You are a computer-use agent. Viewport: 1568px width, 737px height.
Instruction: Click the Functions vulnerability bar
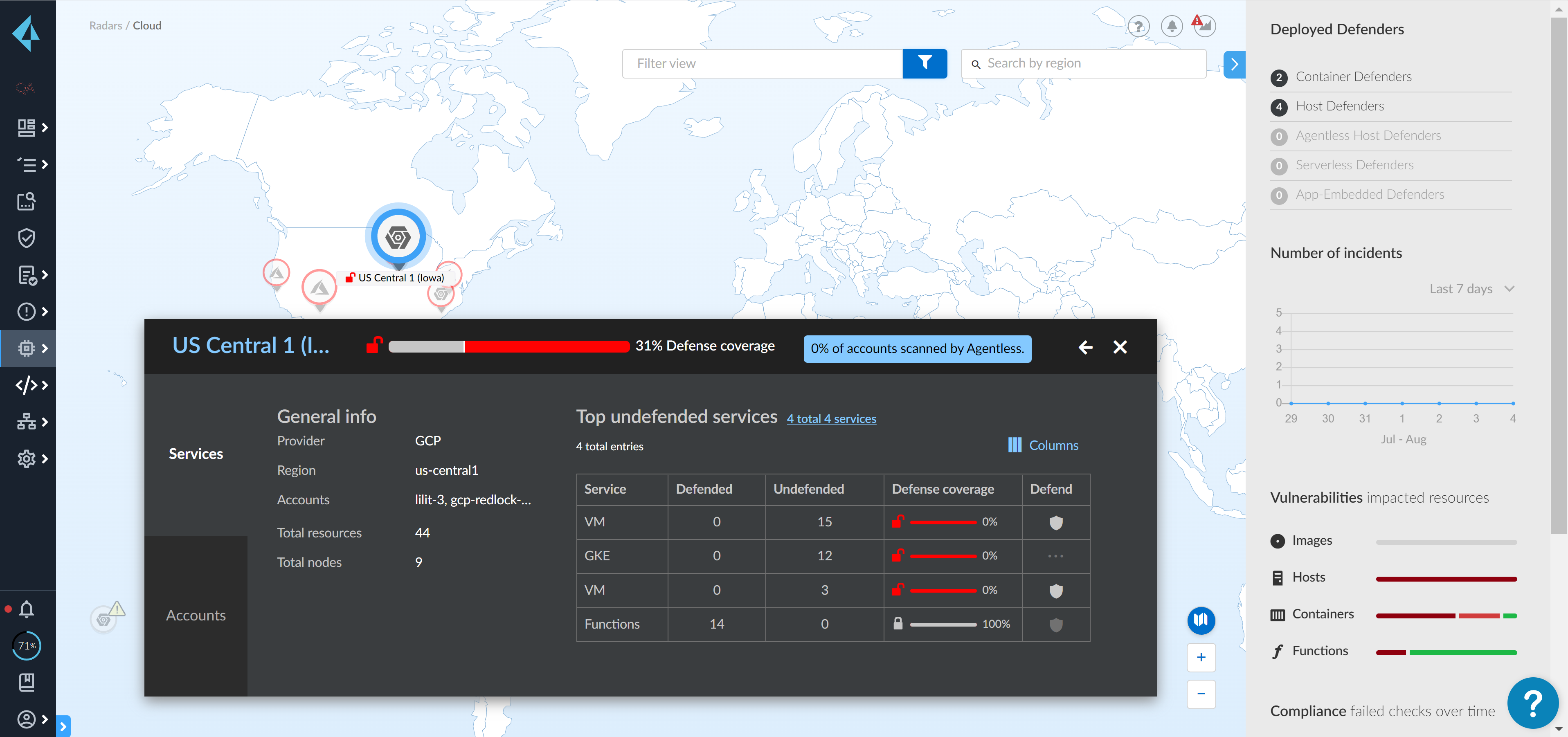pos(1446,652)
